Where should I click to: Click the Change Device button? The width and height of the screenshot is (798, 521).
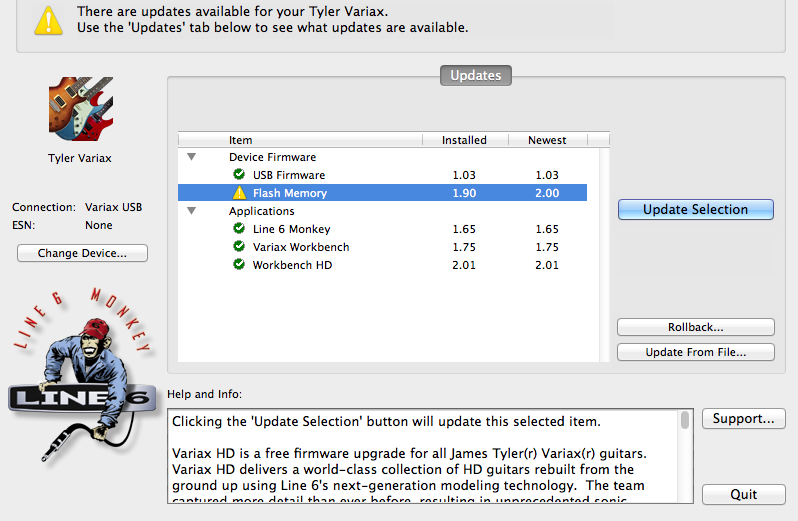82,253
